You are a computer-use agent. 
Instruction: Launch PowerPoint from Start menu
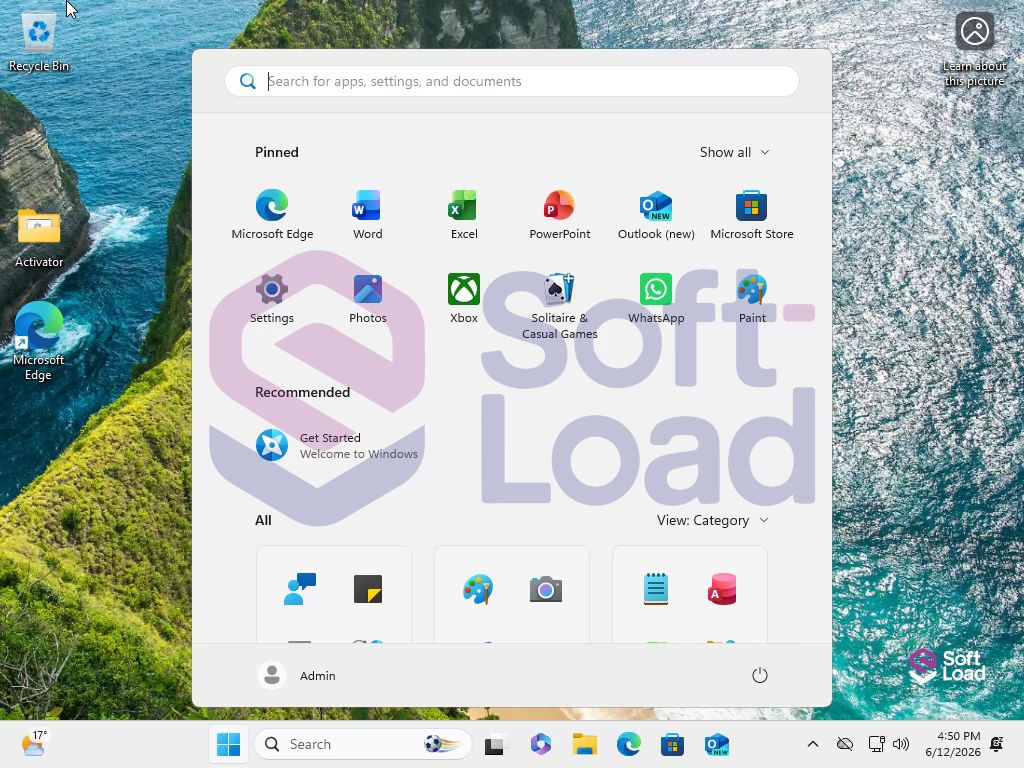(x=560, y=214)
